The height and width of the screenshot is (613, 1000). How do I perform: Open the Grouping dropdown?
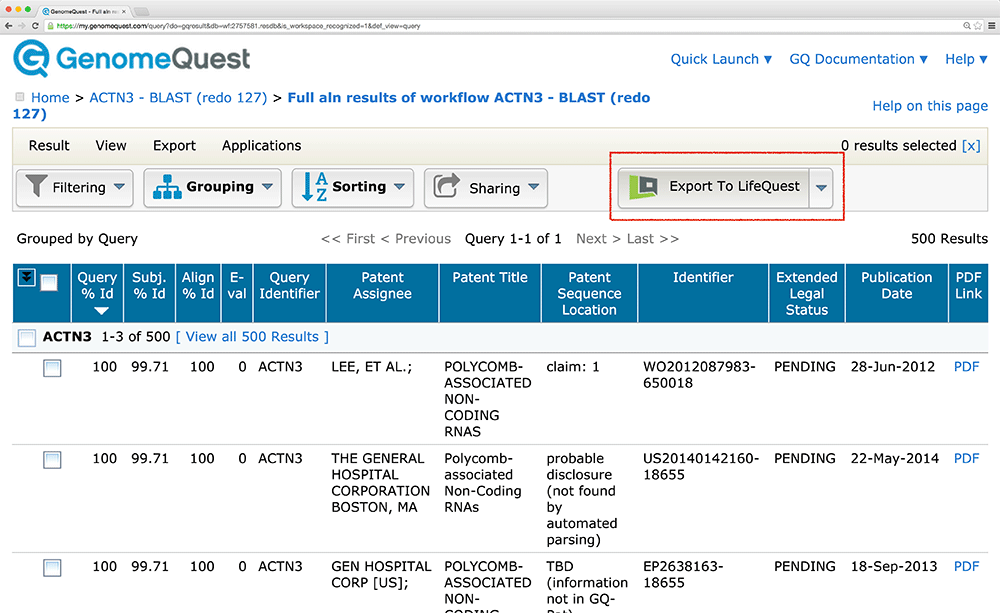pyautogui.click(x=212, y=188)
